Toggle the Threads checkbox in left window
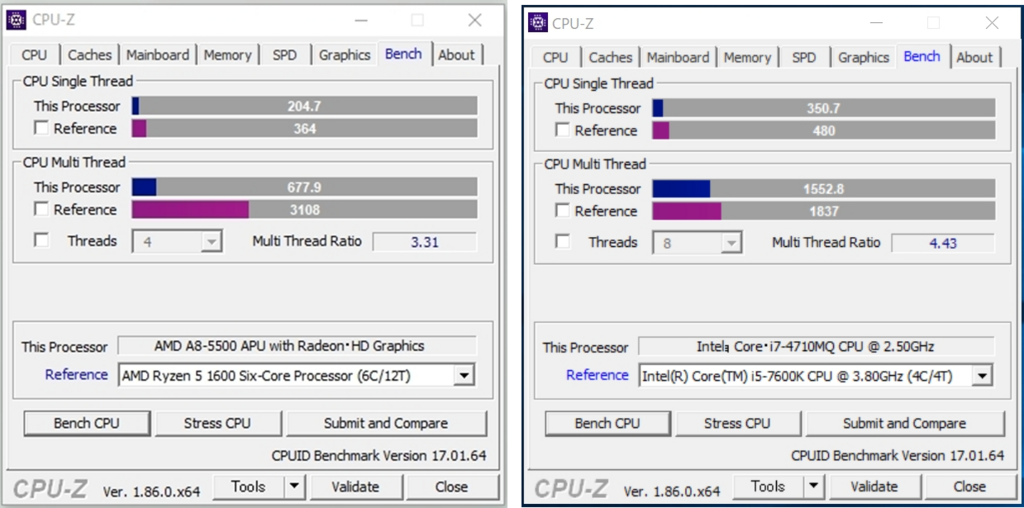Viewport: 1024px width, 508px height. [x=41, y=240]
